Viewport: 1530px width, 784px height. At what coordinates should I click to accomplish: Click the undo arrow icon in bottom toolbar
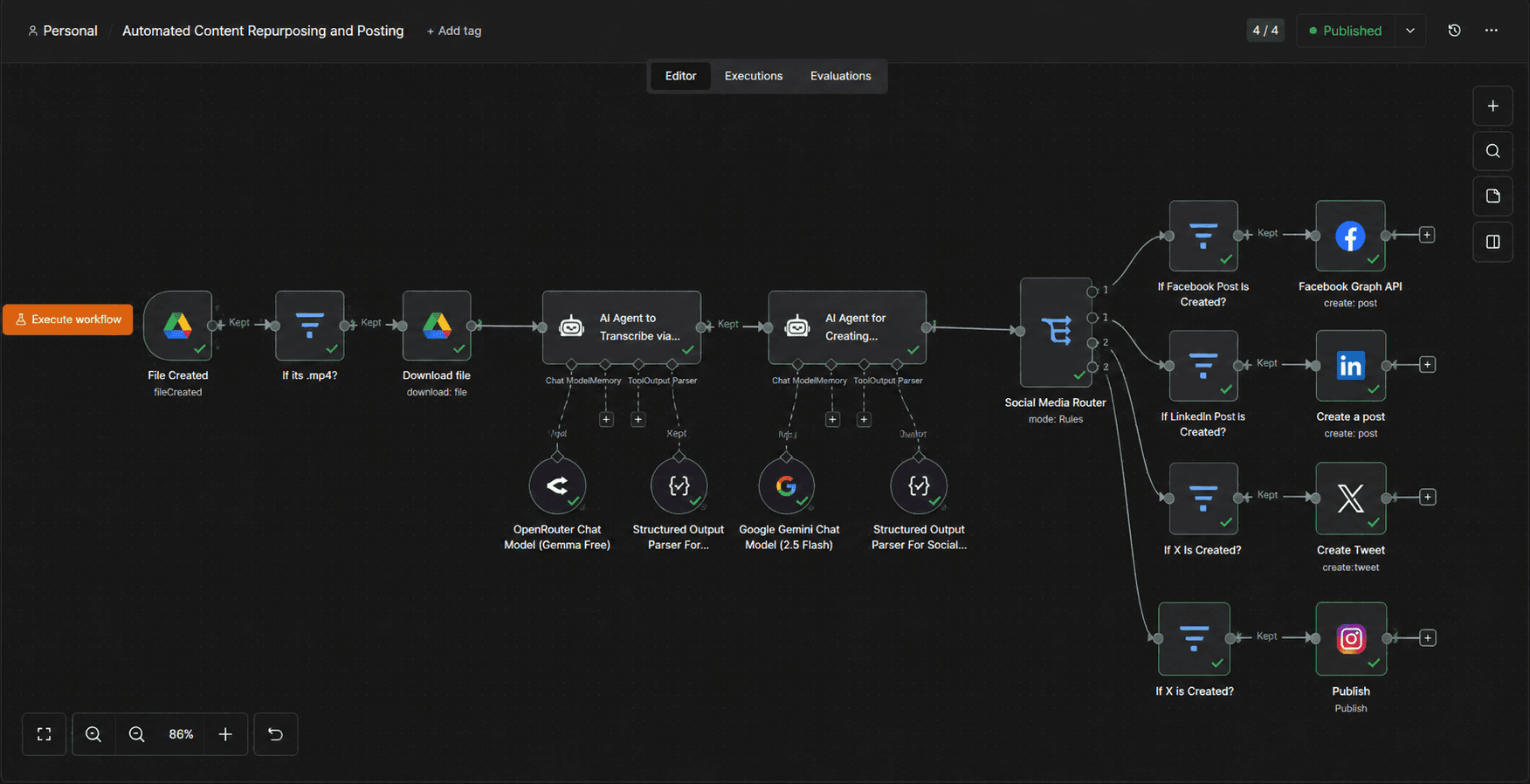(x=275, y=734)
